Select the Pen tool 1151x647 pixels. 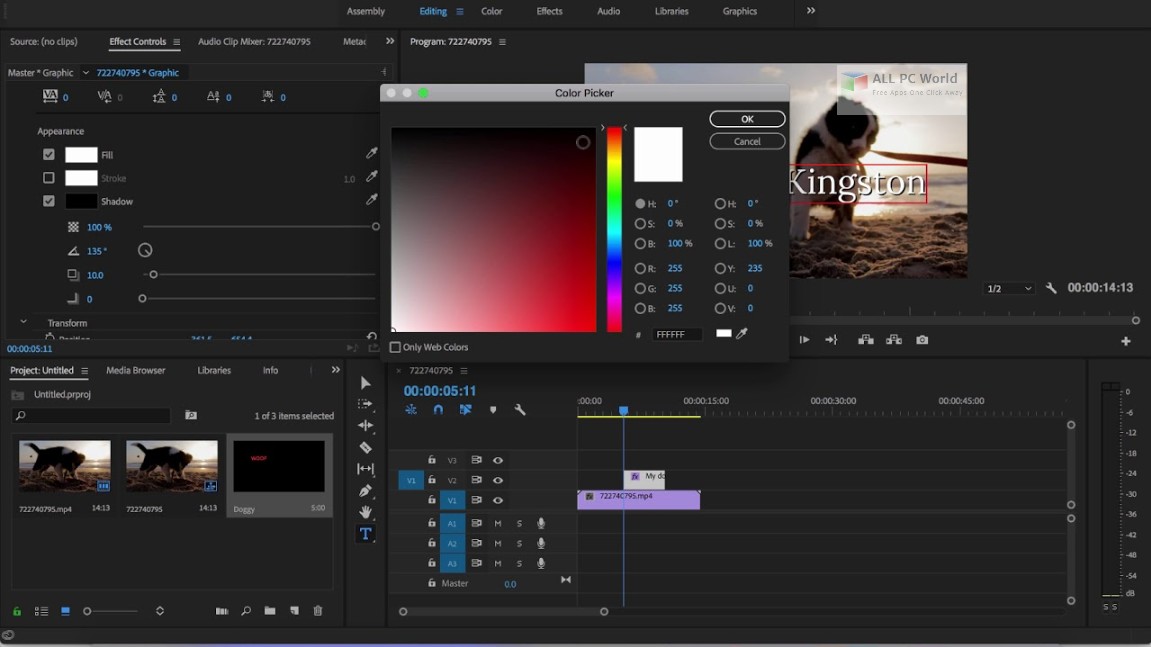365,491
